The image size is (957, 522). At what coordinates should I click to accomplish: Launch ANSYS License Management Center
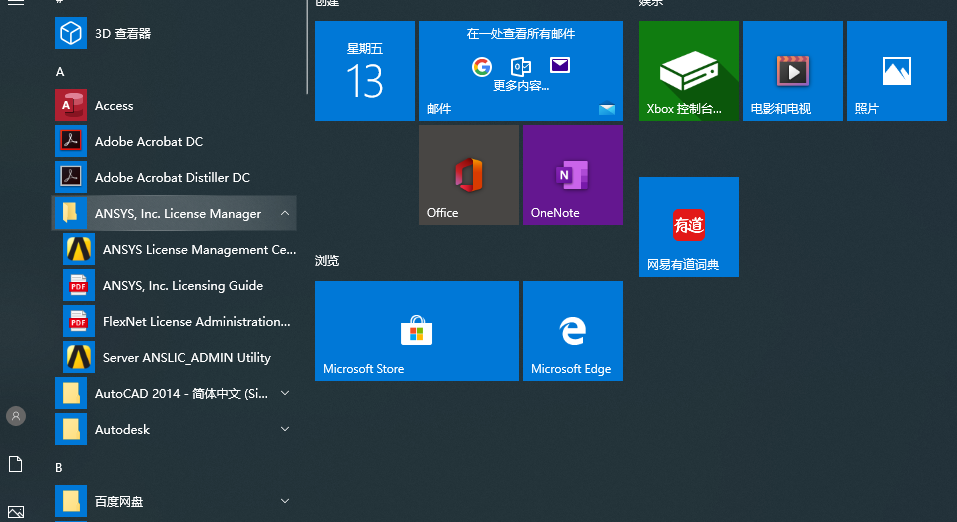[198, 250]
